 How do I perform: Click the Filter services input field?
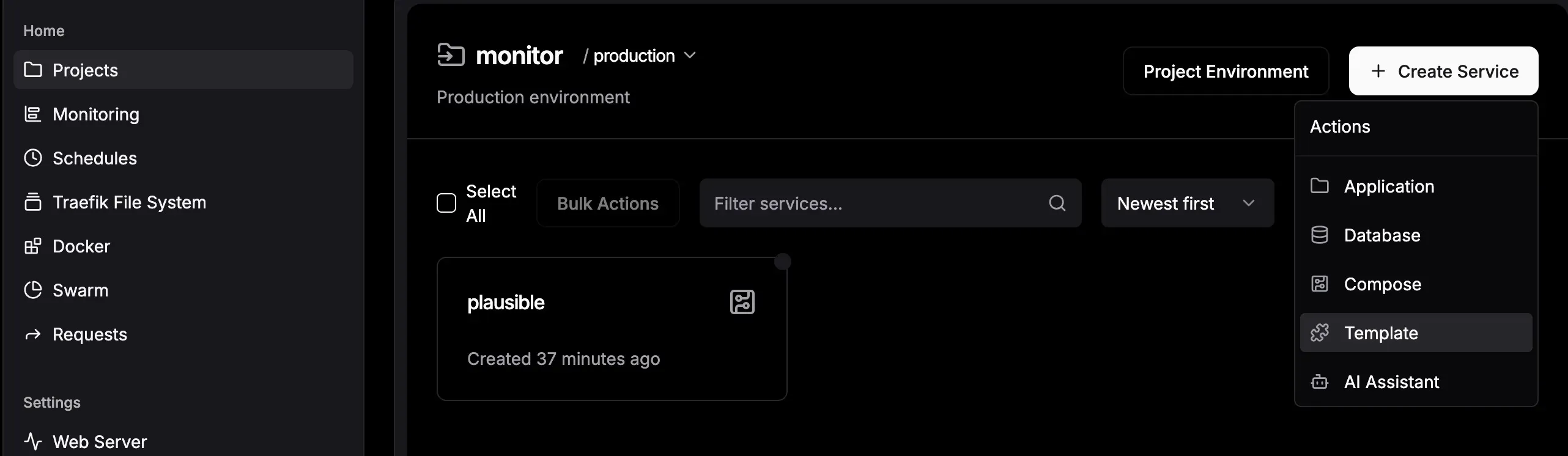875,203
